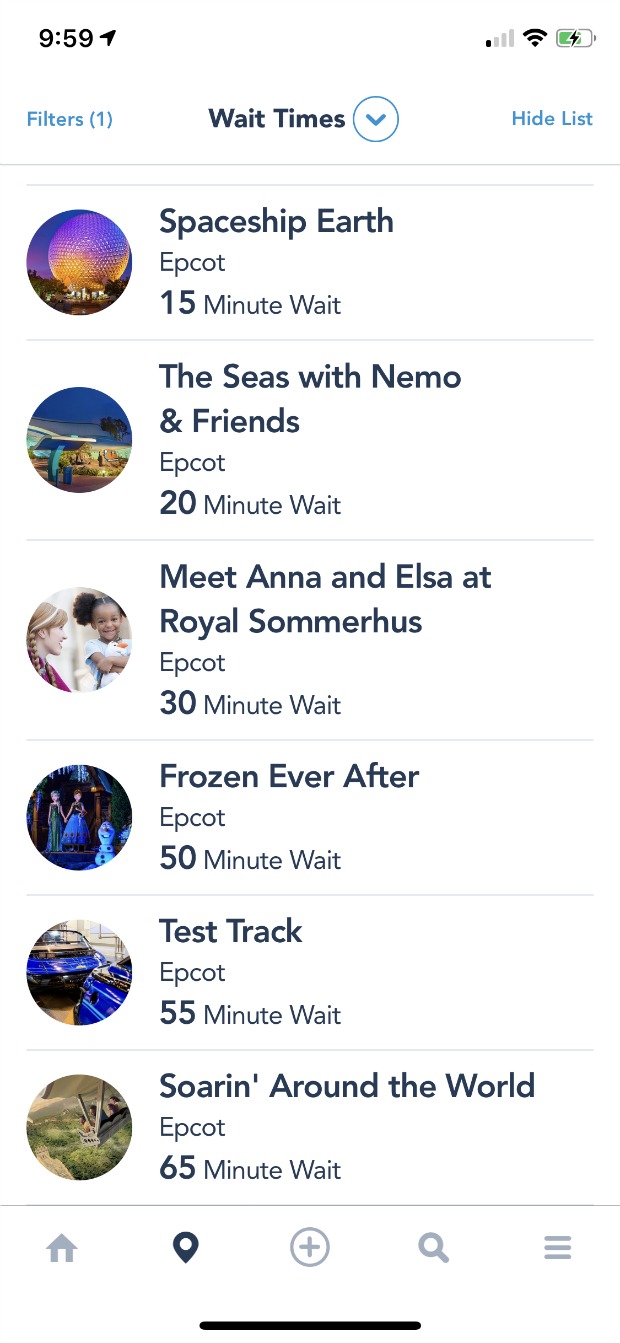
Task: Open the Spaceship Earth thumbnail
Action: click(79, 262)
